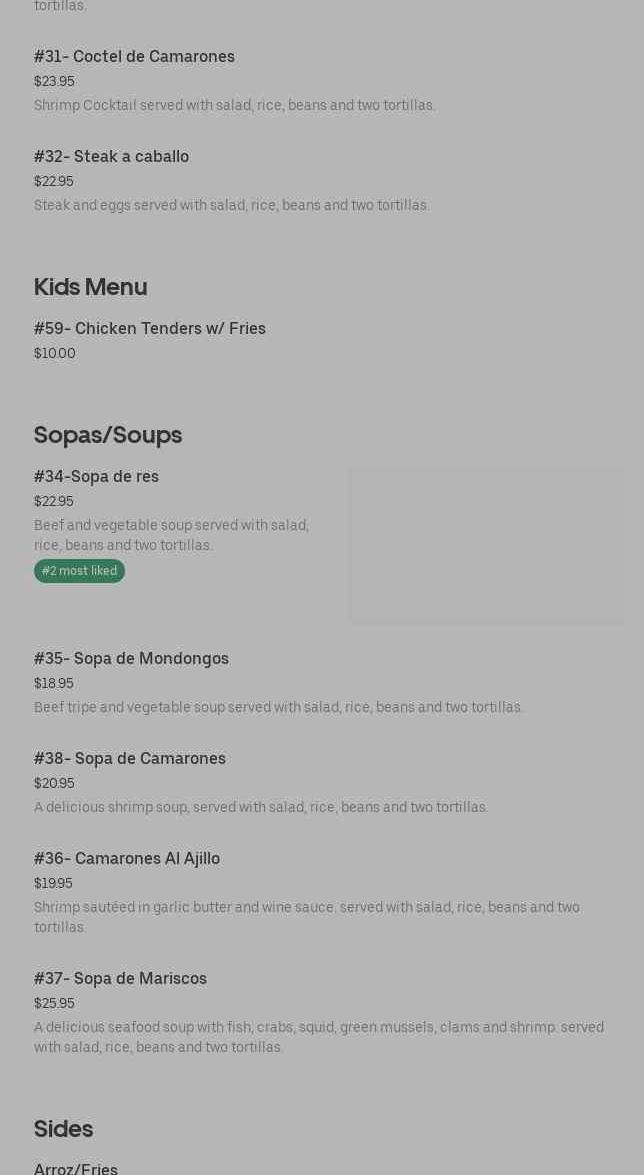Select the $23.95 Shrimp Cocktail price
Viewport: 644px width, 1175px height.
click(54, 82)
